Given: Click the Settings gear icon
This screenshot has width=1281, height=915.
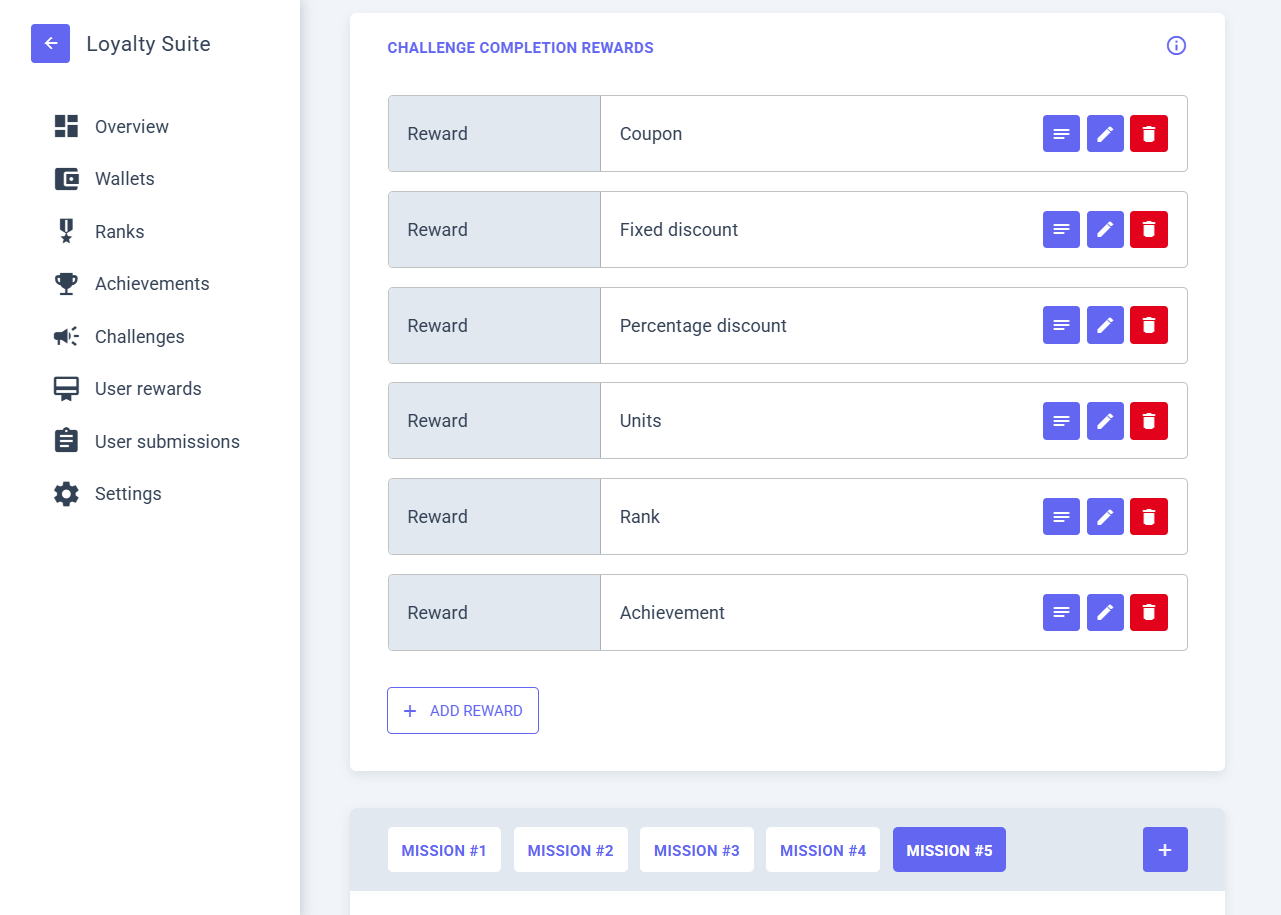Looking at the screenshot, I should (66, 494).
